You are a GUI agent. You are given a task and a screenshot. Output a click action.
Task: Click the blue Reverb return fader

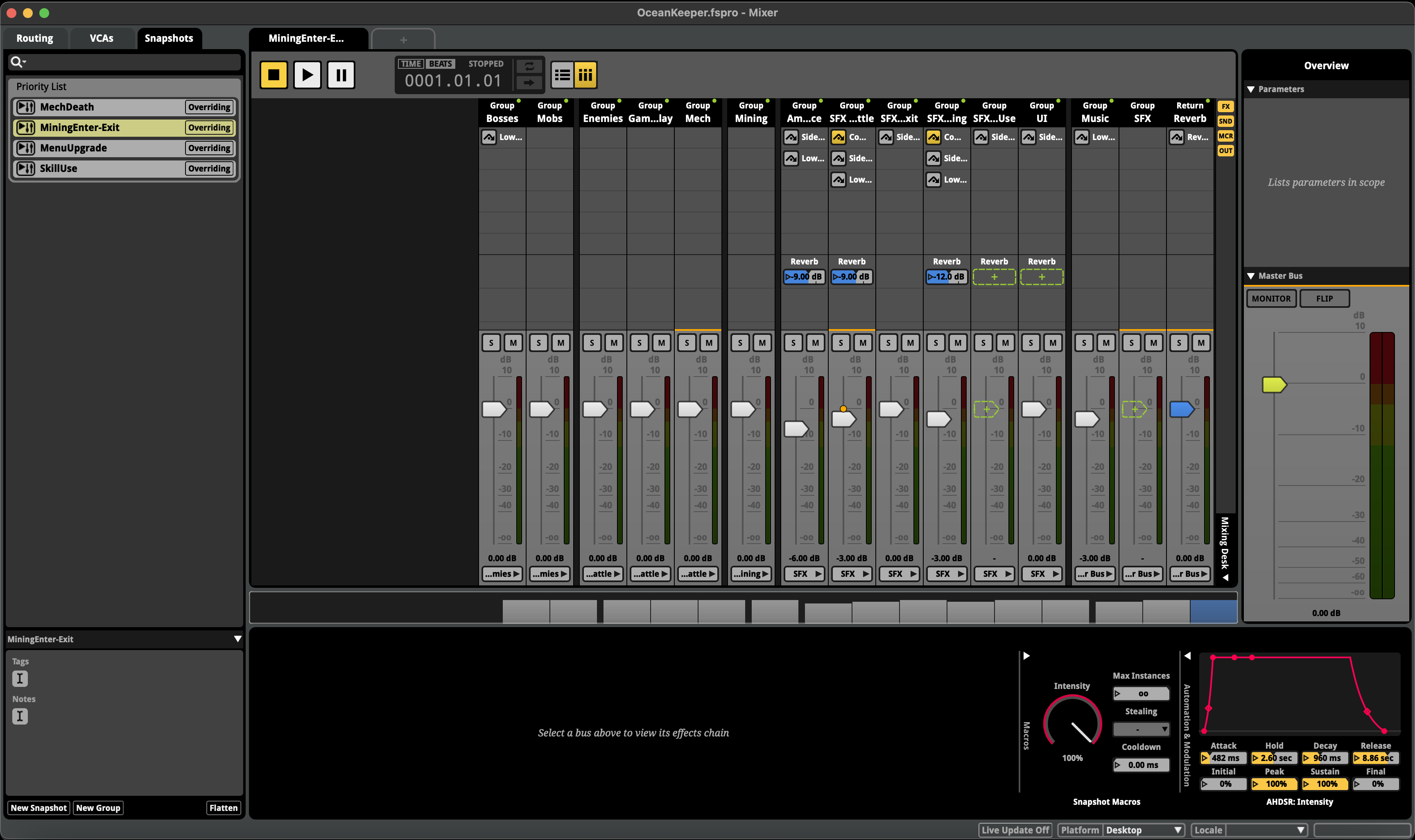[1182, 409]
